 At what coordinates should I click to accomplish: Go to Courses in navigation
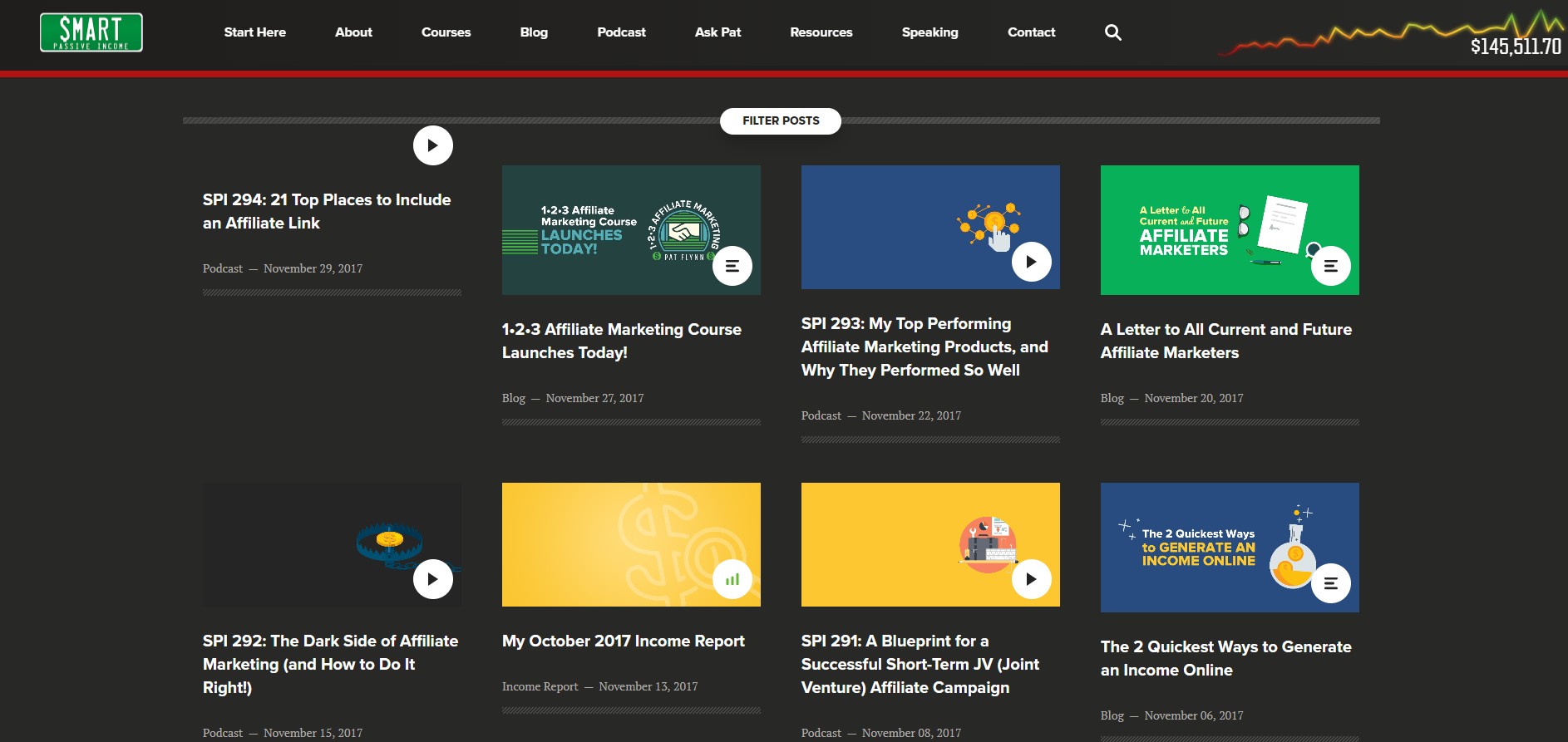click(x=446, y=32)
